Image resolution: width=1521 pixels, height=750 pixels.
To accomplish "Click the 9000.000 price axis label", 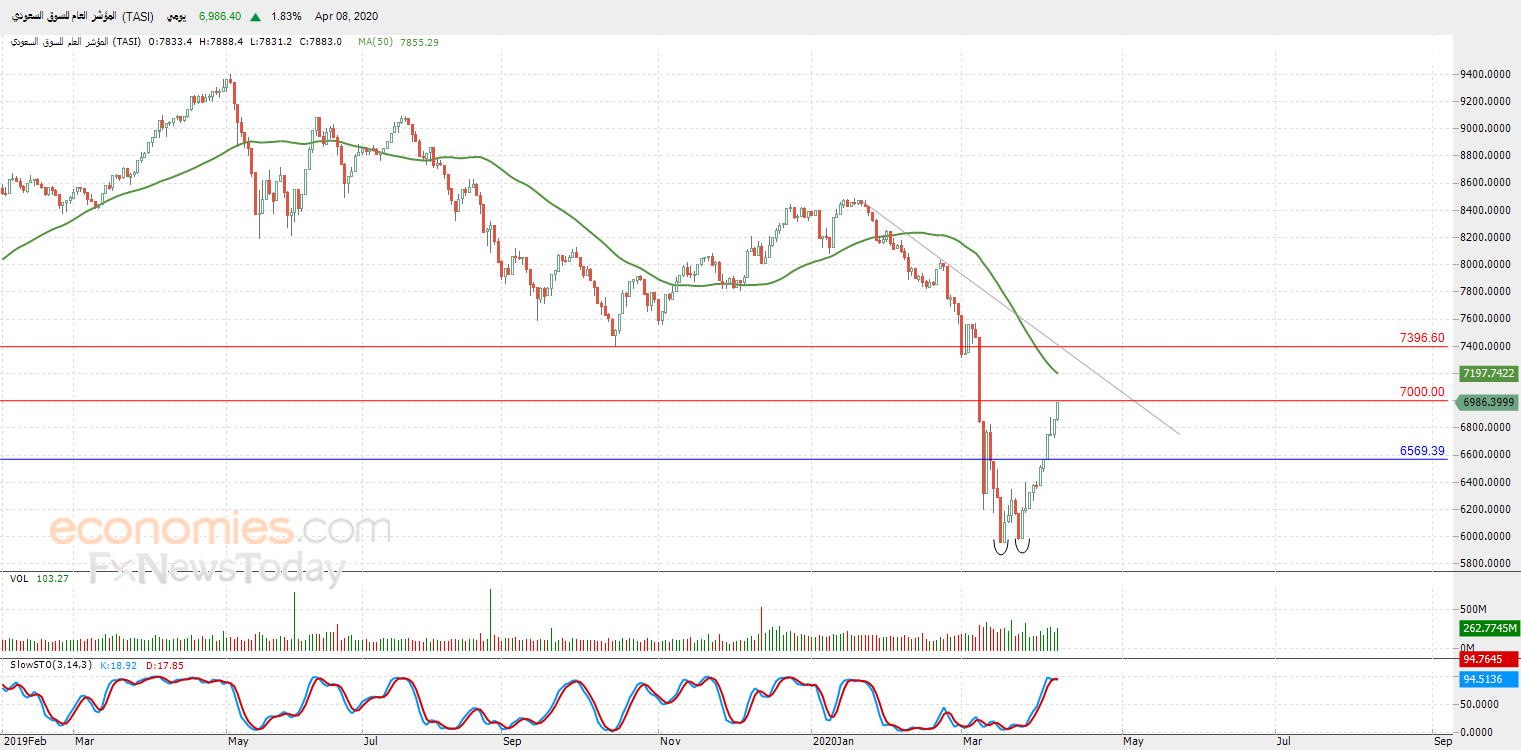I will (1484, 128).
